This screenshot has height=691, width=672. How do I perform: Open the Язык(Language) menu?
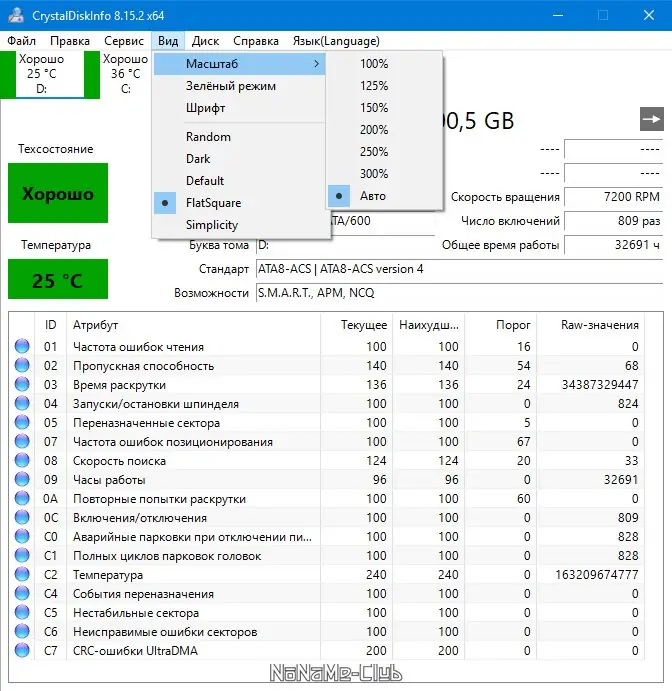[x=336, y=41]
